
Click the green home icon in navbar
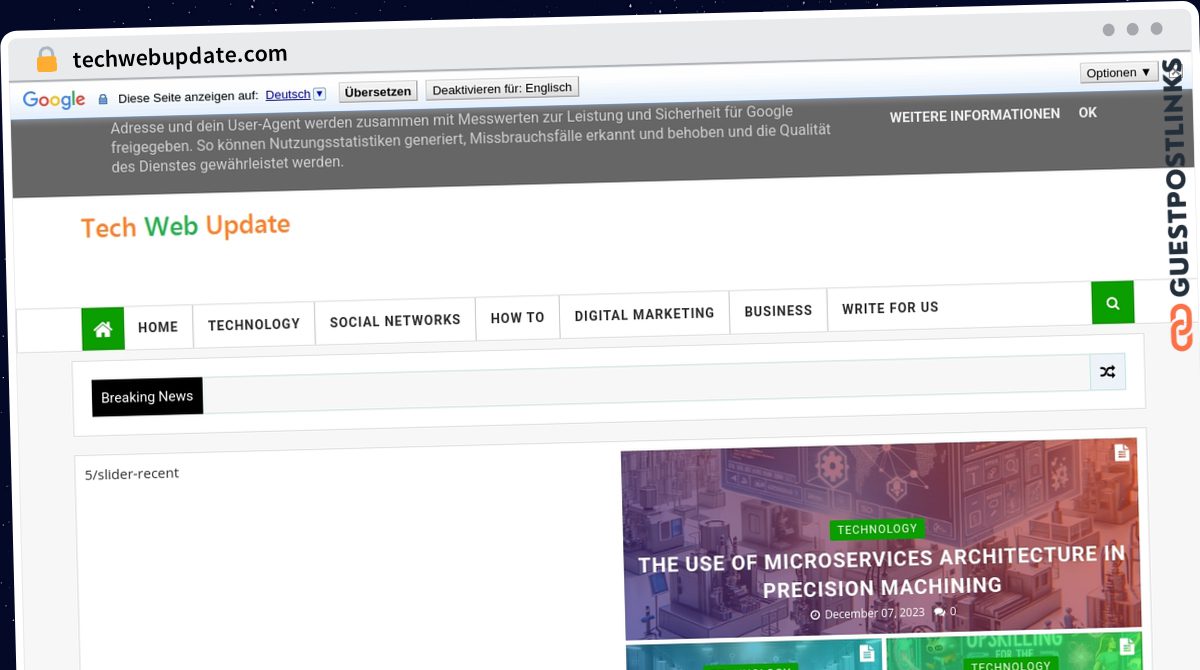tap(103, 328)
